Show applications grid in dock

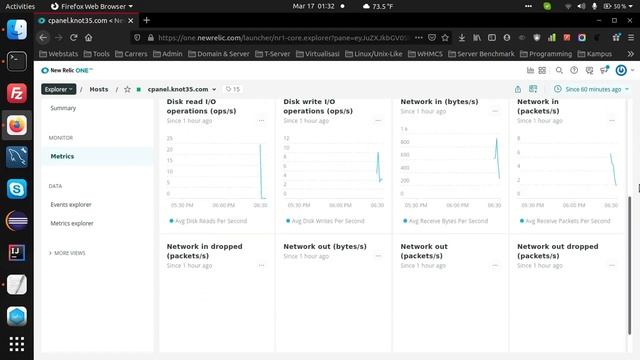(17, 344)
